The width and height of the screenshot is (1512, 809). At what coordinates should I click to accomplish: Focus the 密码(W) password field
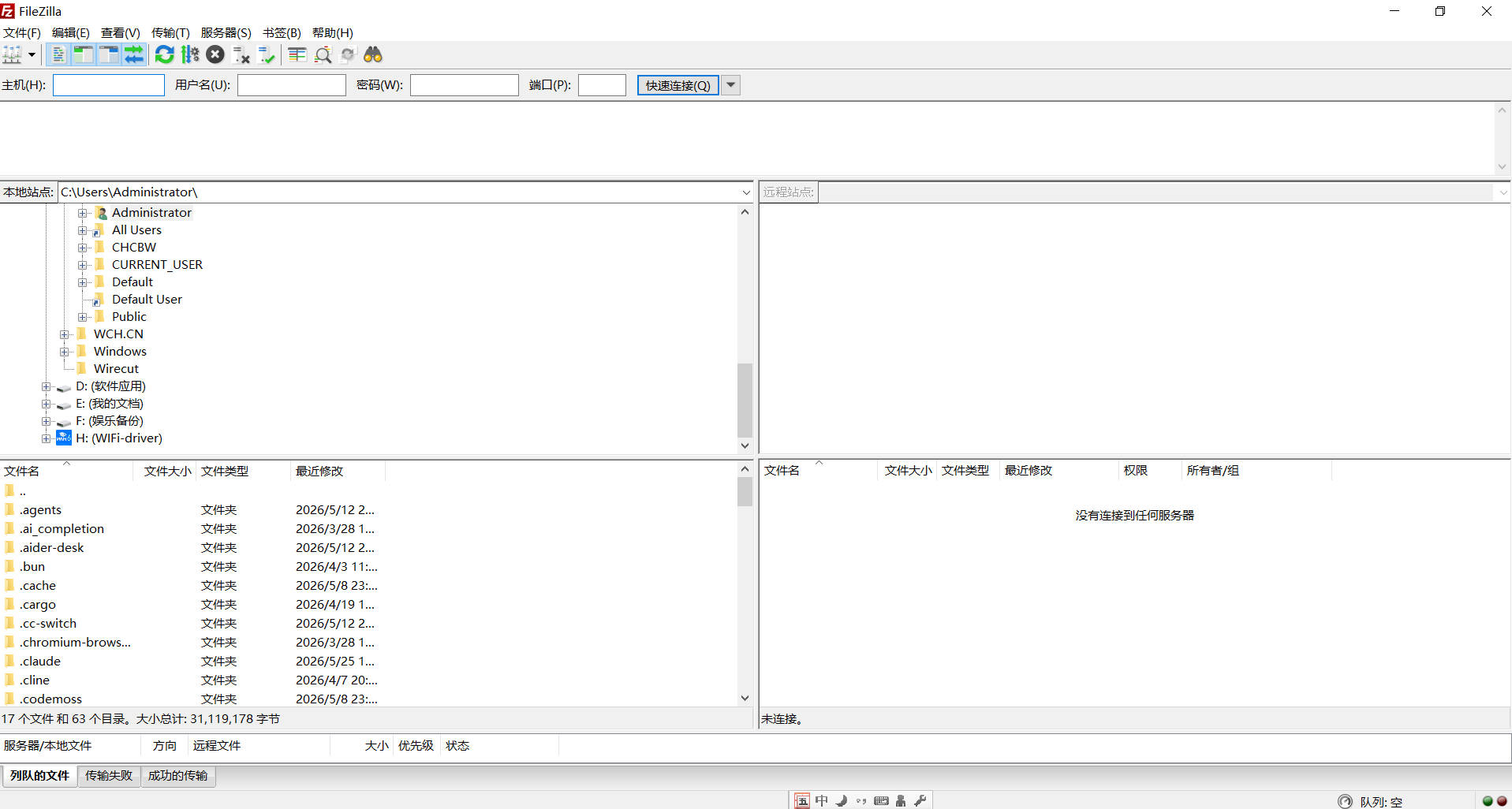[465, 85]
